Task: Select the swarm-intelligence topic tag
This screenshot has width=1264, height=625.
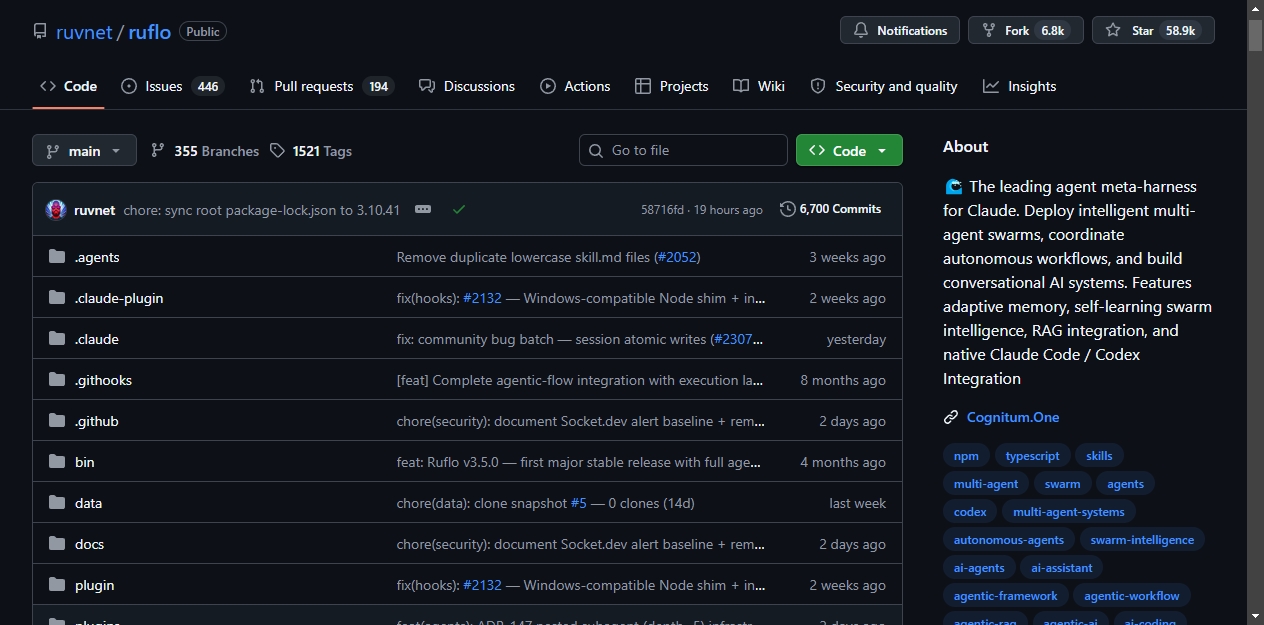Action: 1142,540
